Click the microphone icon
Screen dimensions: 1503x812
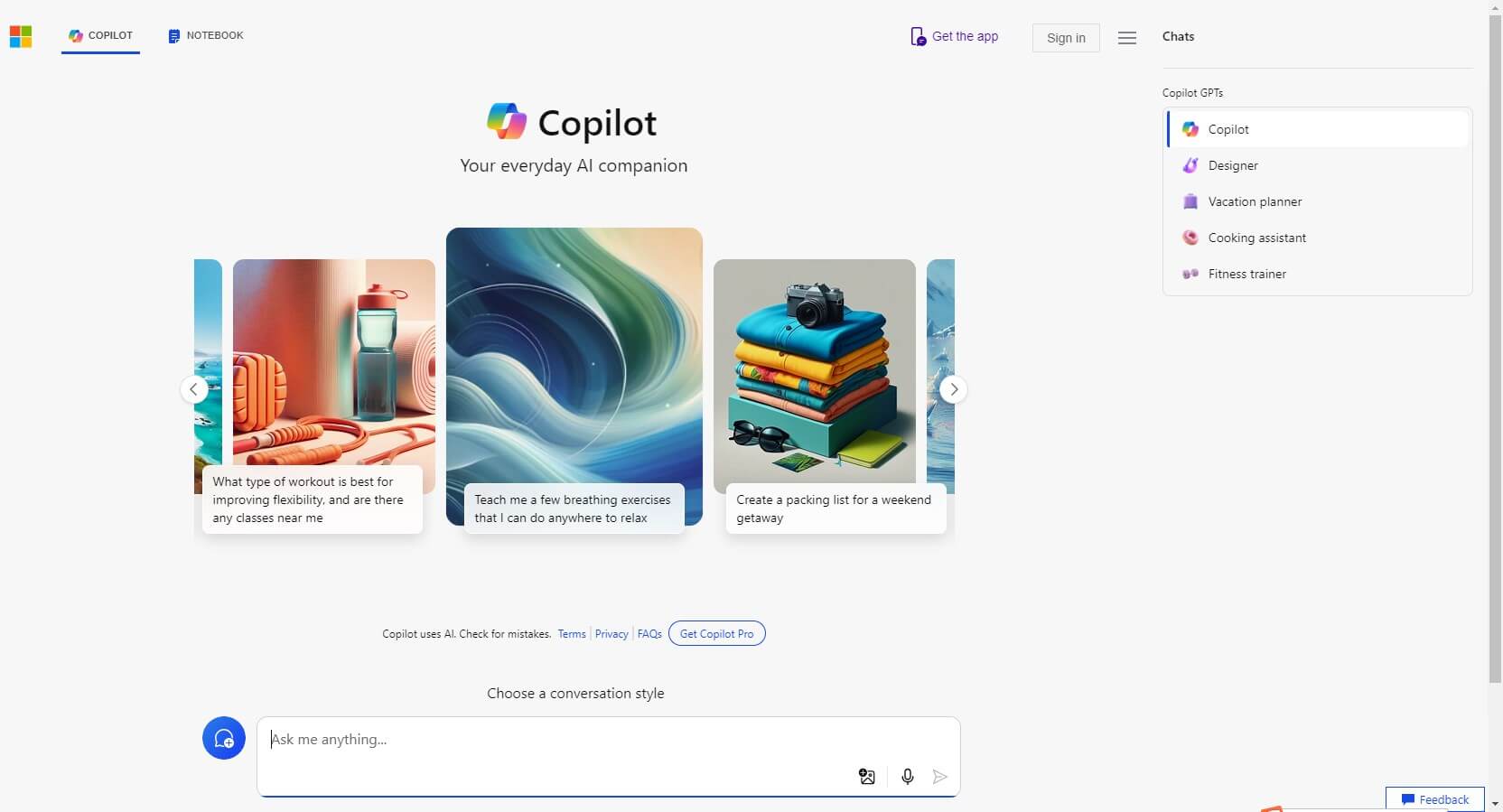908,777
